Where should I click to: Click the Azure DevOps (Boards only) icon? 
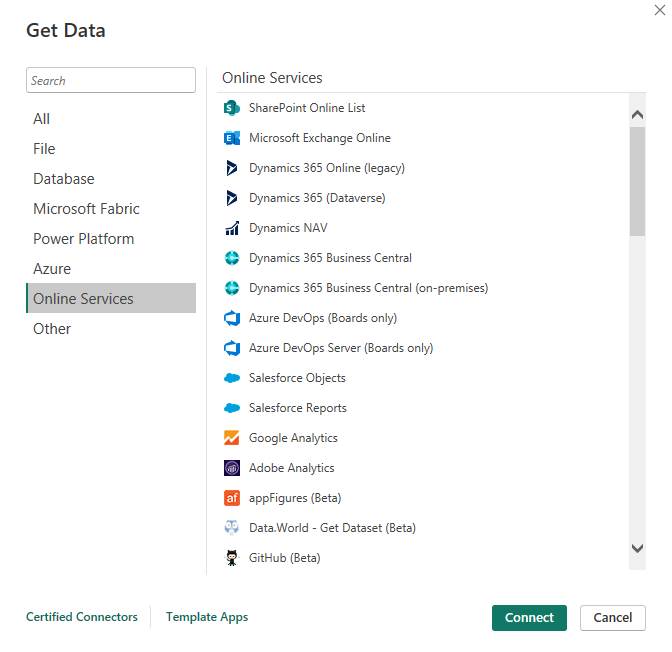[232, 318]
